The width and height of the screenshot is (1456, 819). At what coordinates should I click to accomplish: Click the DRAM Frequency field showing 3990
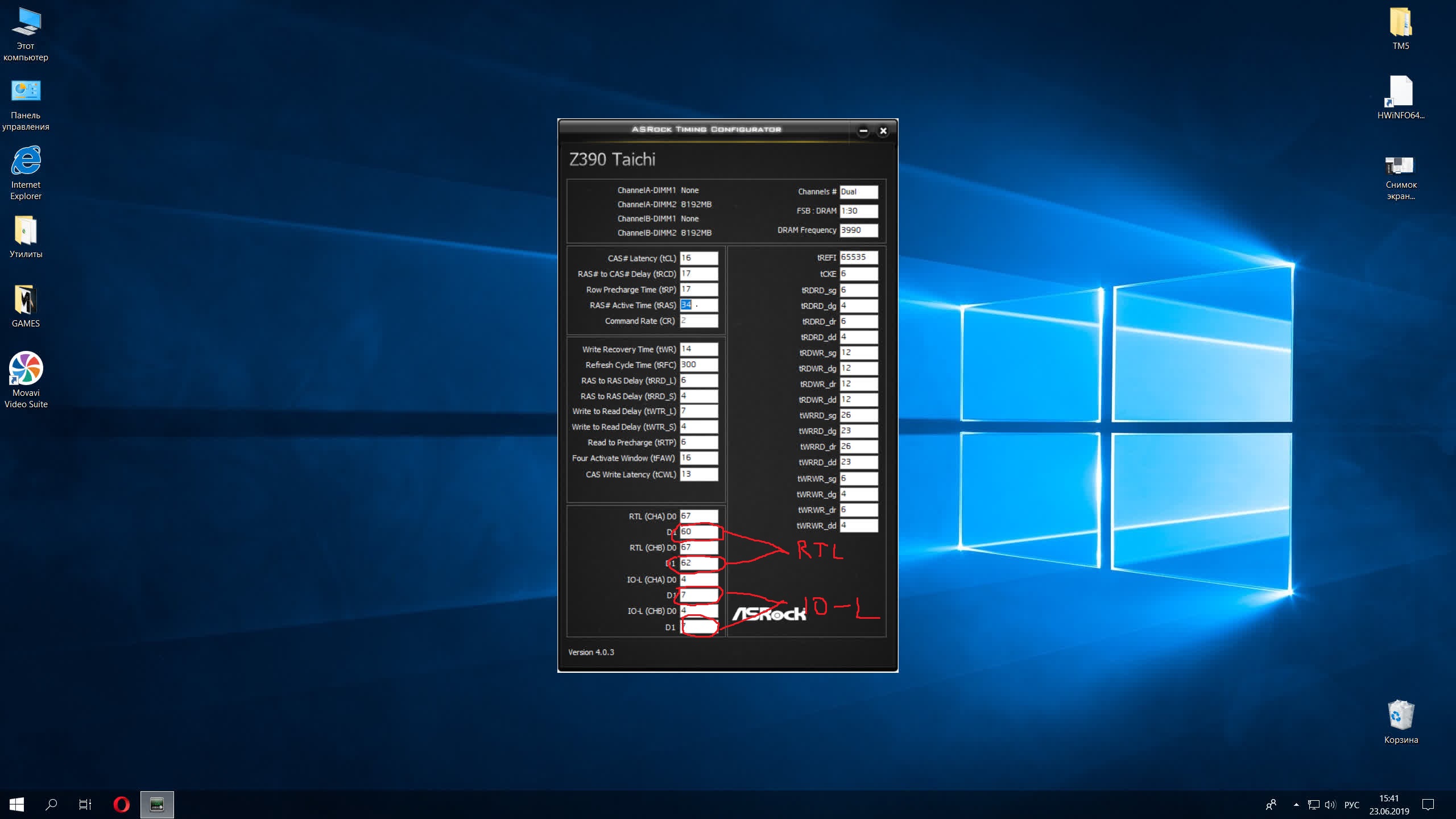pyautogui.click(x=858, y=230)
